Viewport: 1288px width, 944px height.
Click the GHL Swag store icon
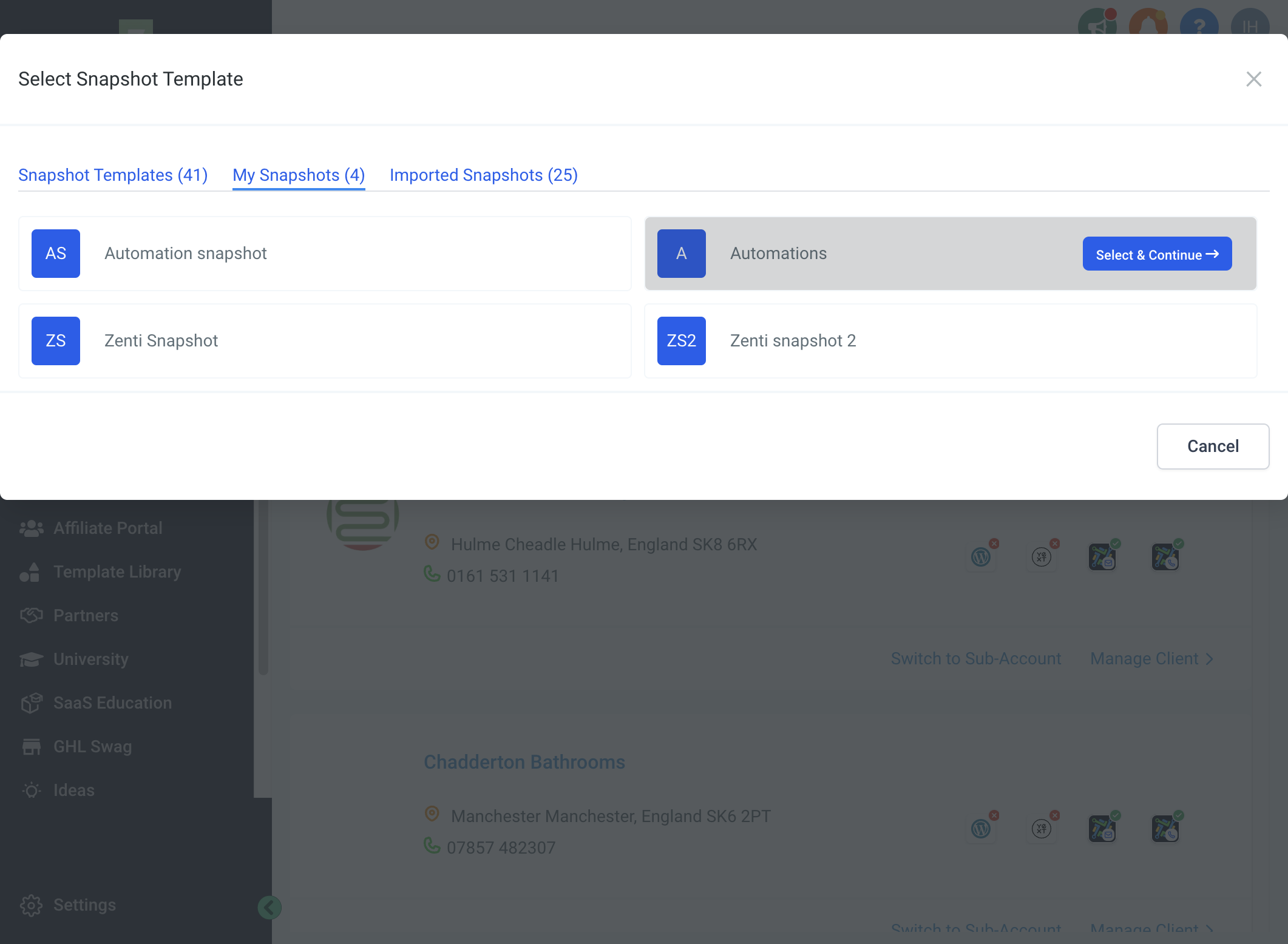32,747
